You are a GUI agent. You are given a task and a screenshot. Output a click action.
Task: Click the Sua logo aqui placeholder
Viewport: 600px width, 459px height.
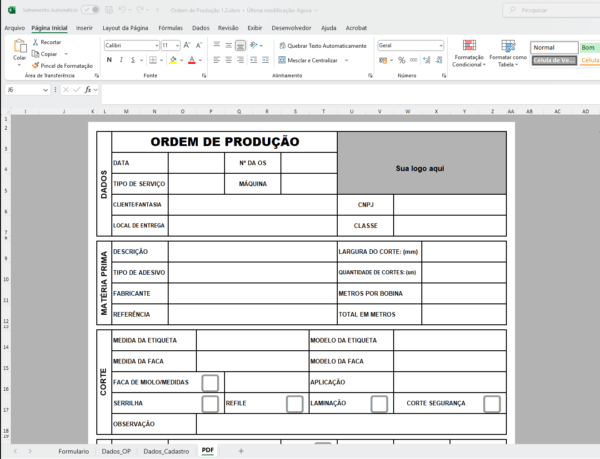pyautogui.click(x=420, y=168)
